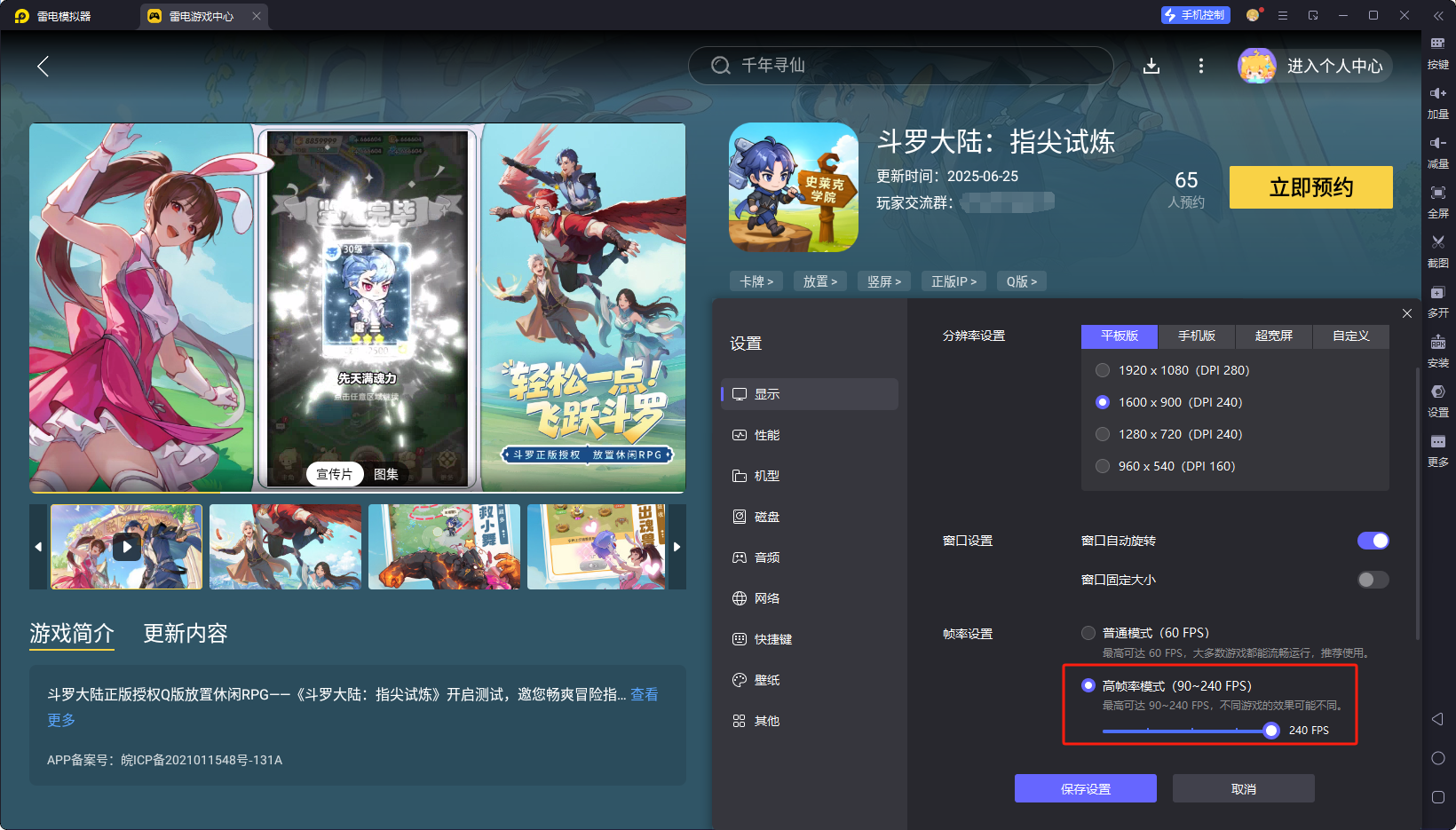Image resolution: width=1456 pixels, height=830 pixels.
Task: Open 其他 settings section
Action: pos(810,721)
